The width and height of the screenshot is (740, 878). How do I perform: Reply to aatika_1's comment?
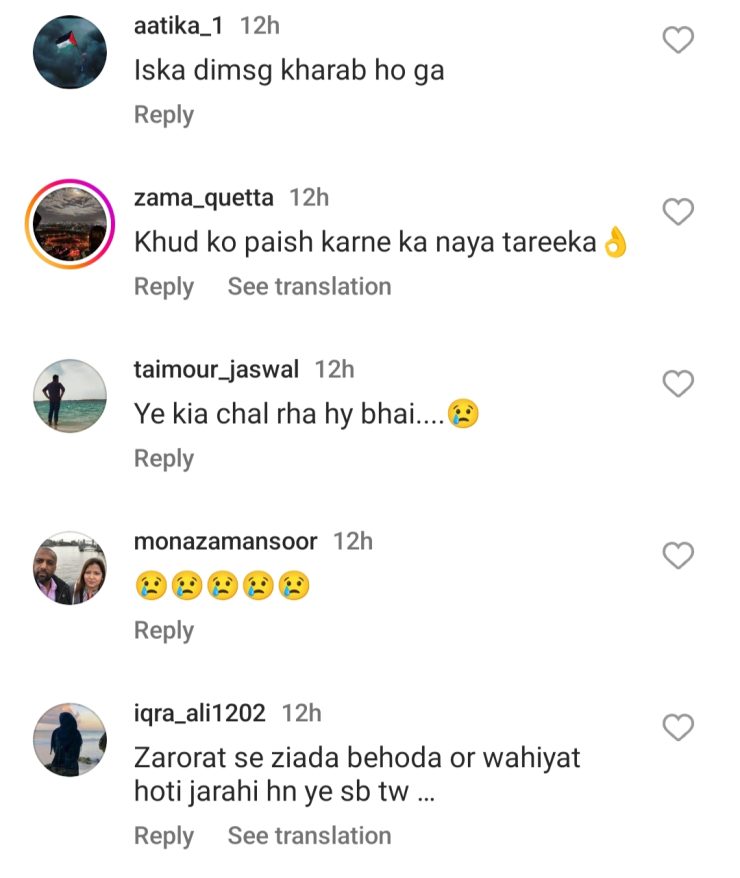click(x=163, y=115)
